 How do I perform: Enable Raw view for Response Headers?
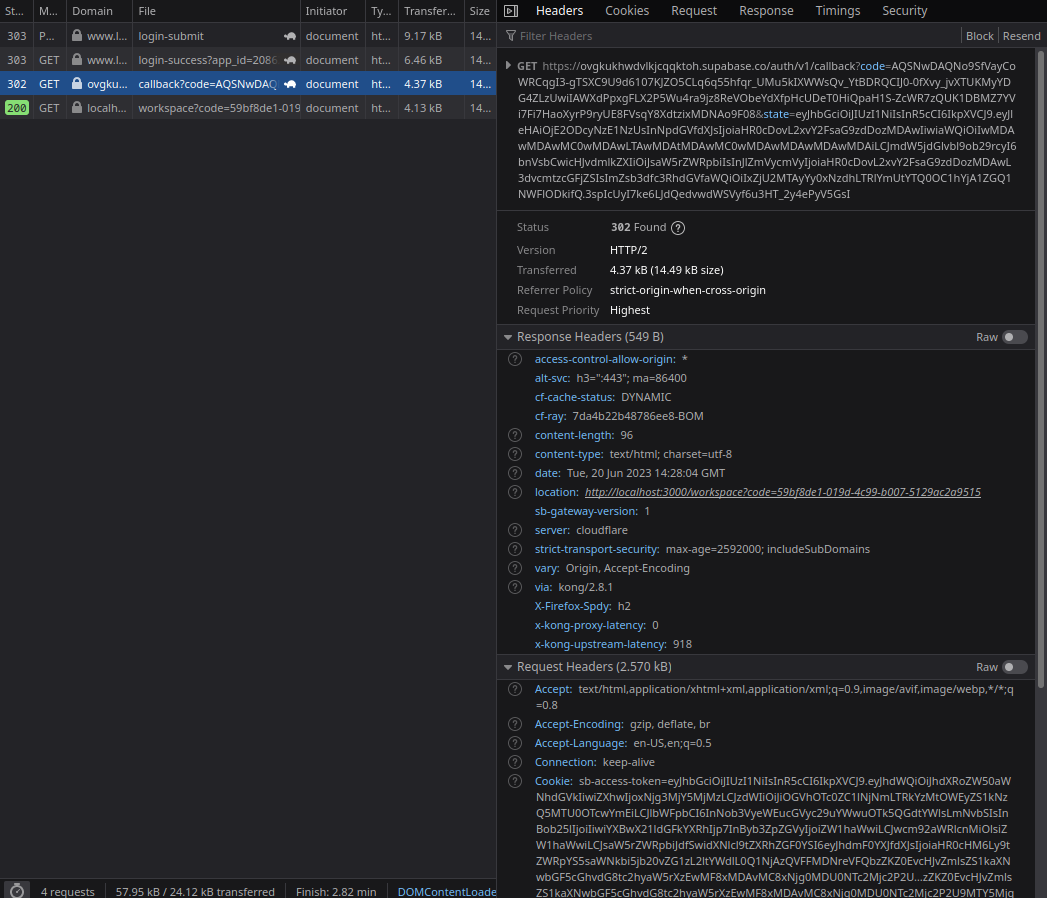1016,337
